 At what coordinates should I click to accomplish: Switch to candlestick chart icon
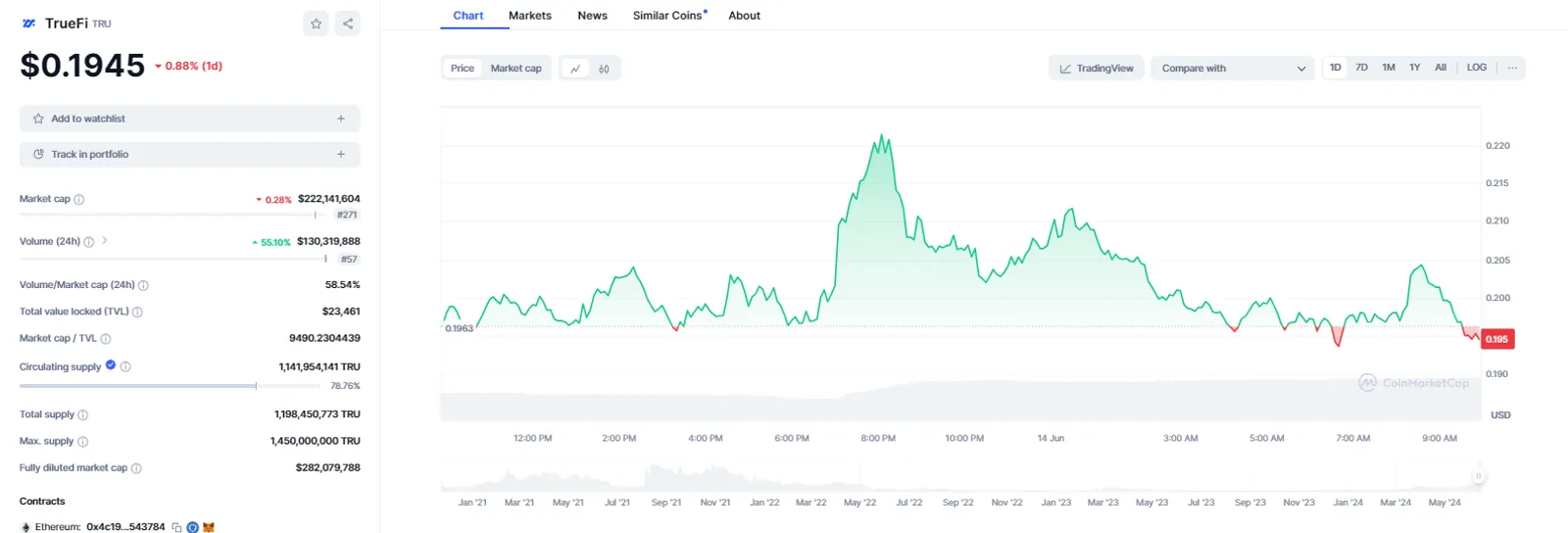point(604,69)
